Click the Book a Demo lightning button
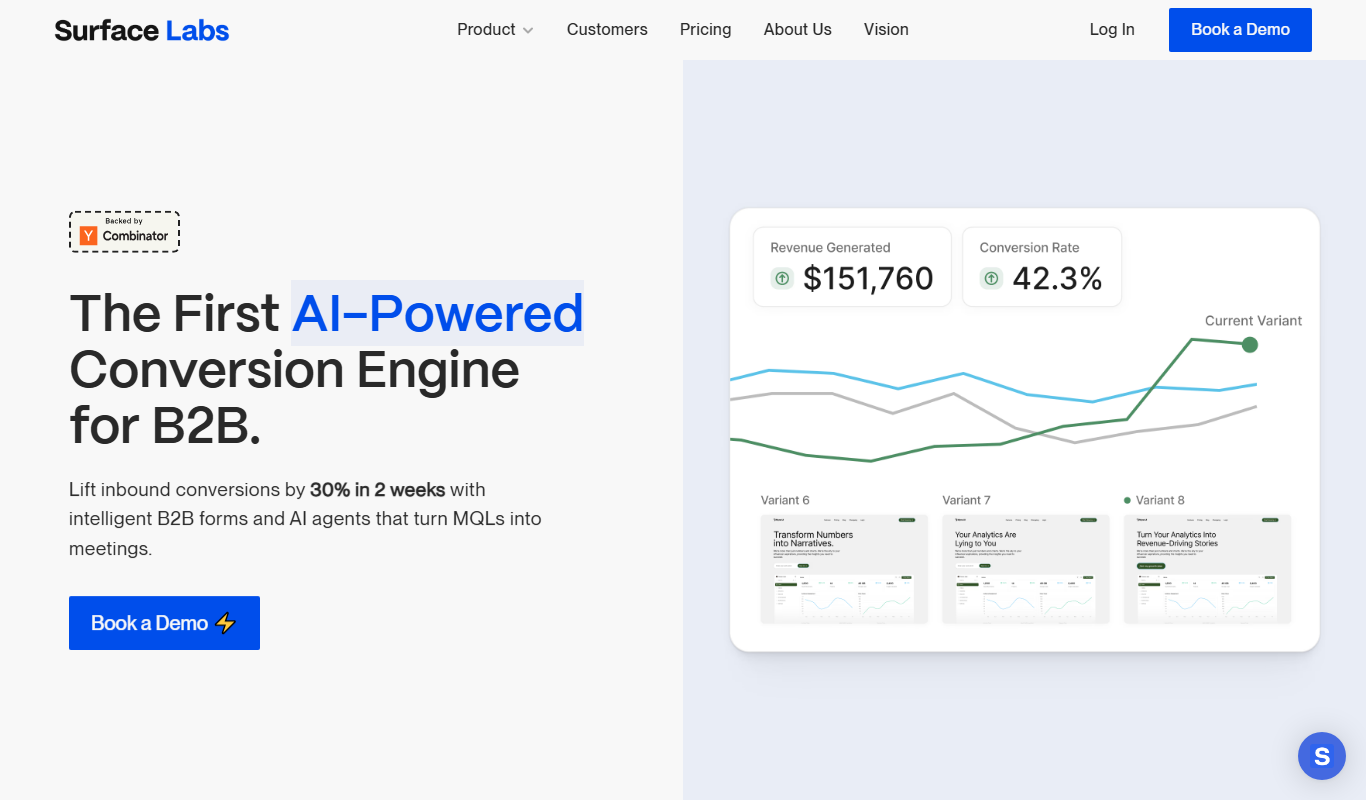 coord(164,623)
